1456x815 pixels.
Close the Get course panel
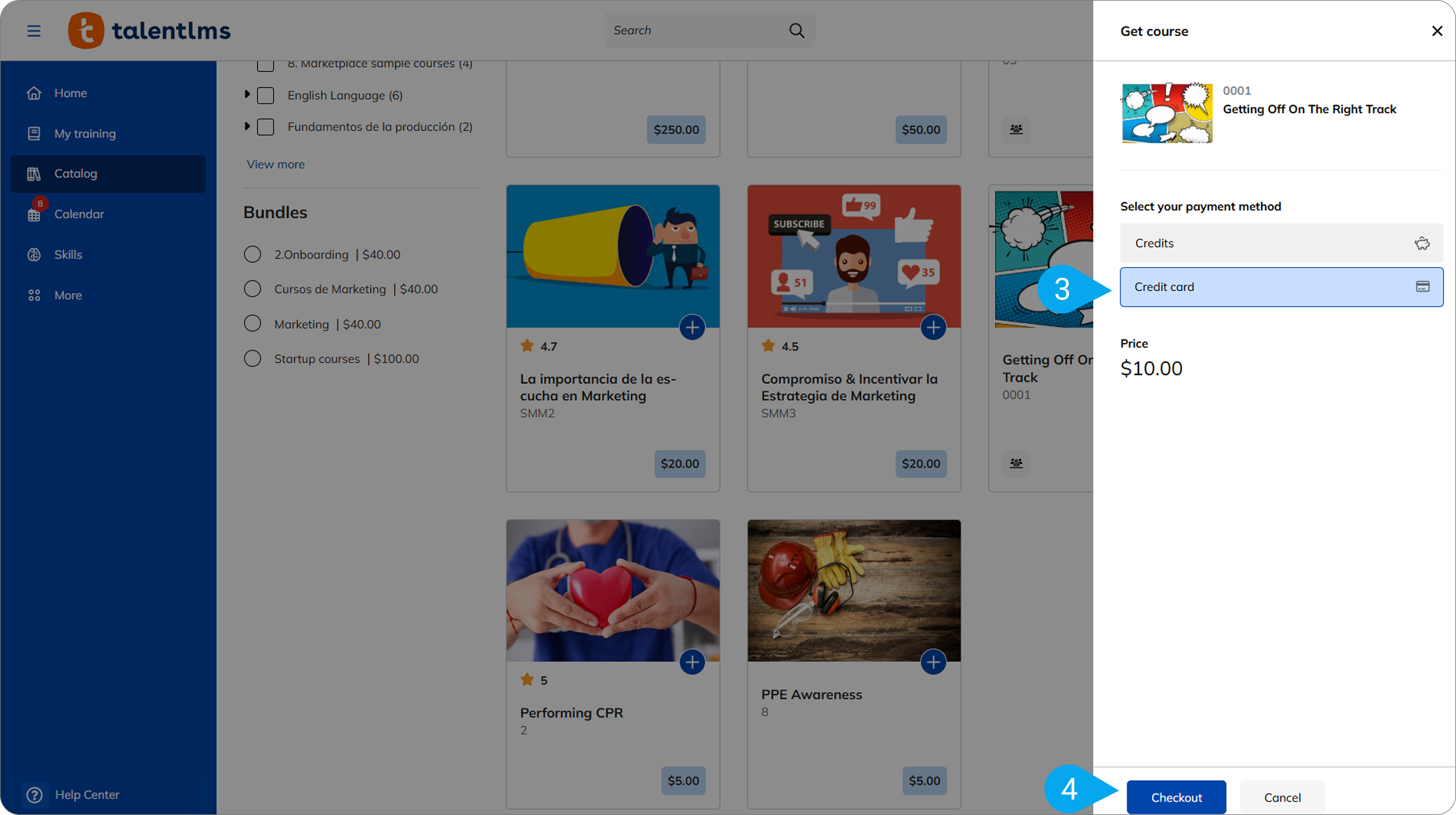[x=1436, y=31]
